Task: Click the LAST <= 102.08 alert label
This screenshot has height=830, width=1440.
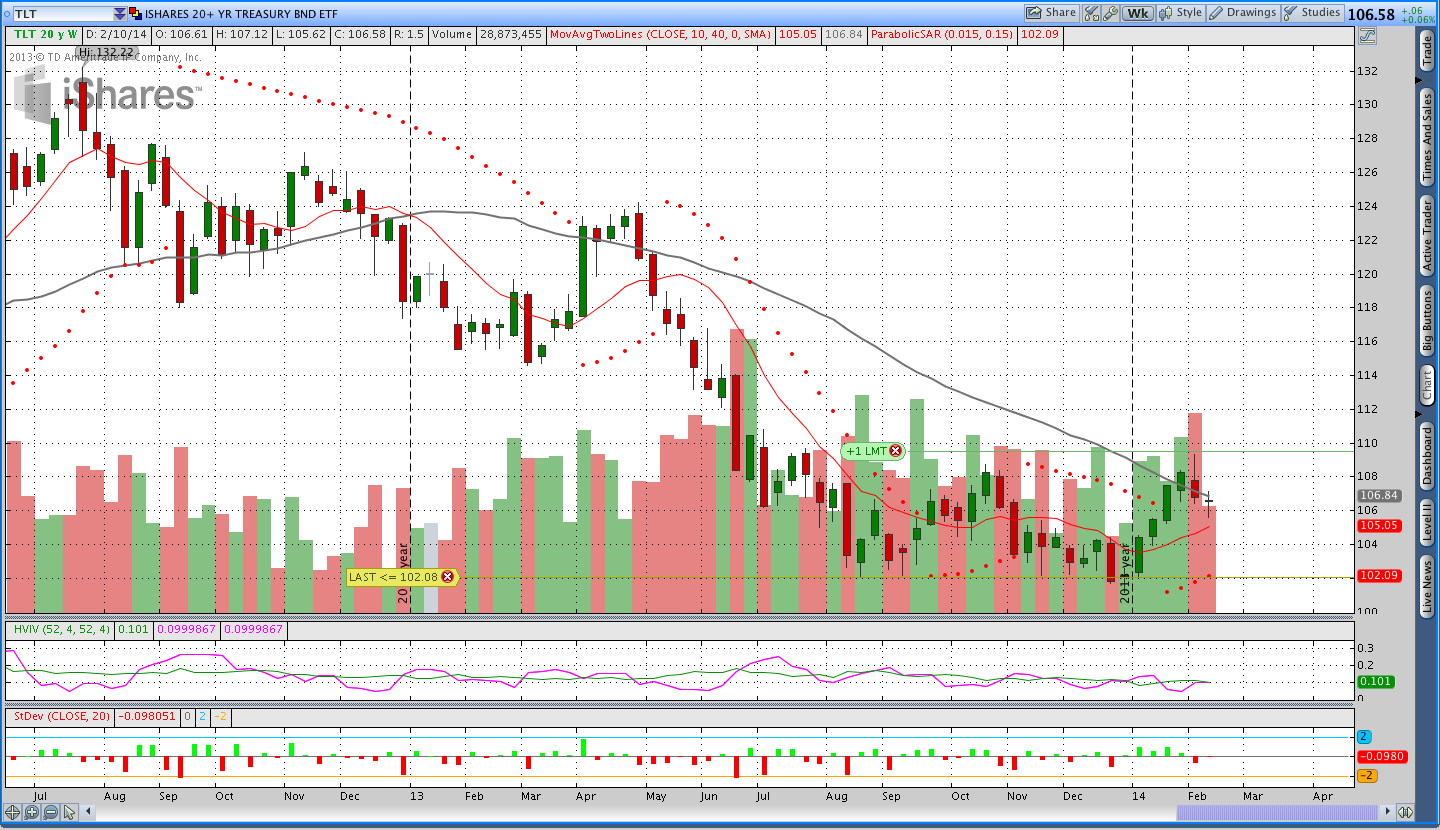Action: coord(393,577)
